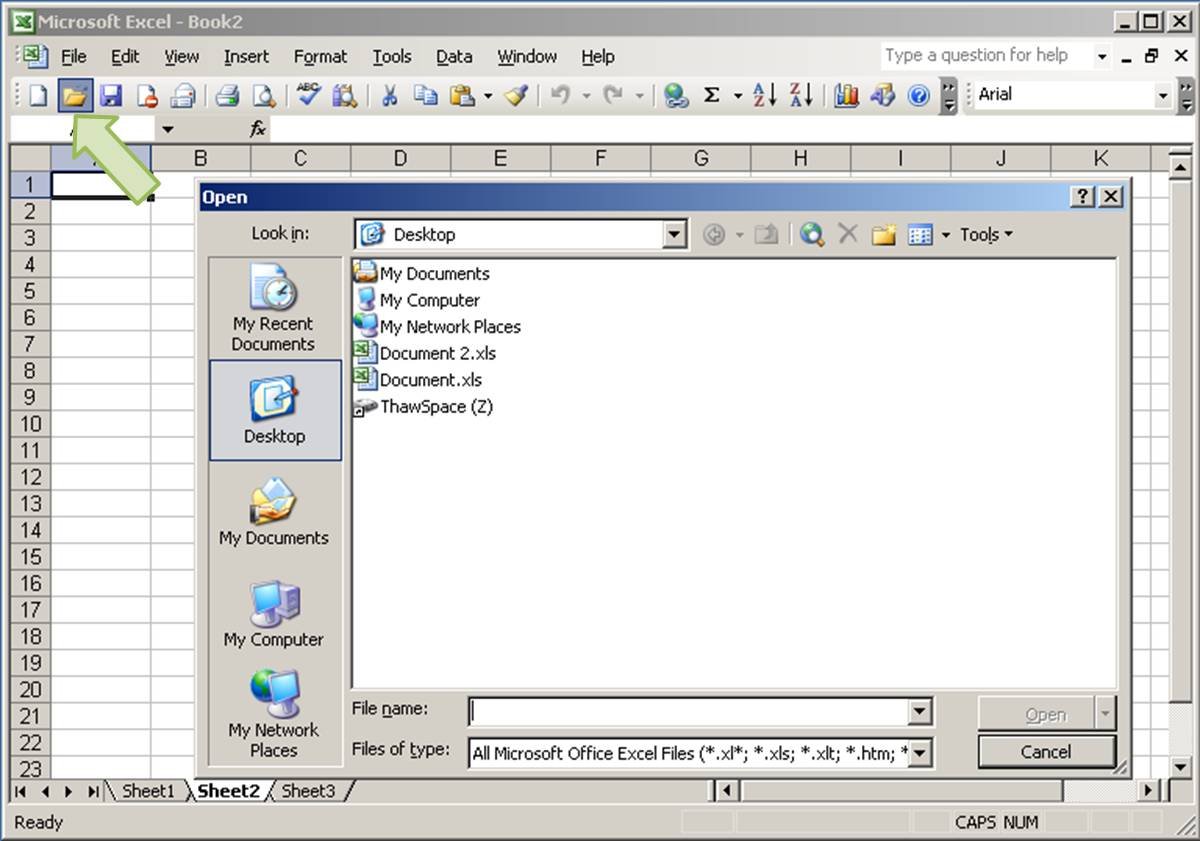Click the Insert Hyperlink toolbar icon
The width and height of the screenshot is (1200, 841).
click(676, 95)
